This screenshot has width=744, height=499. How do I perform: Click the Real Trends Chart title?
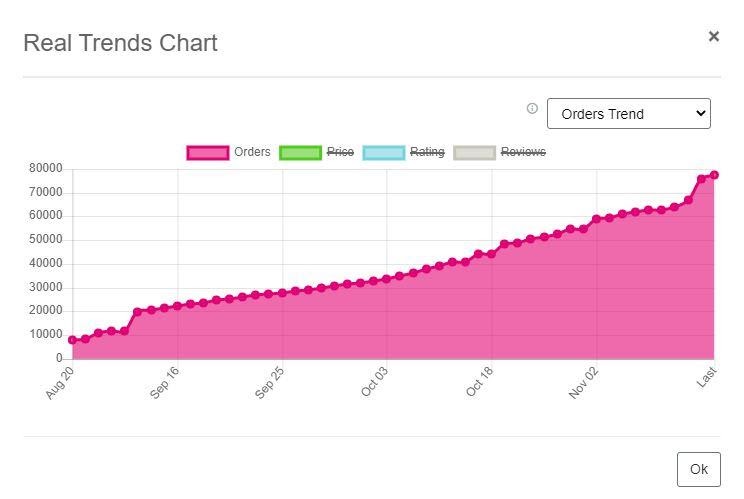point(120,43)
